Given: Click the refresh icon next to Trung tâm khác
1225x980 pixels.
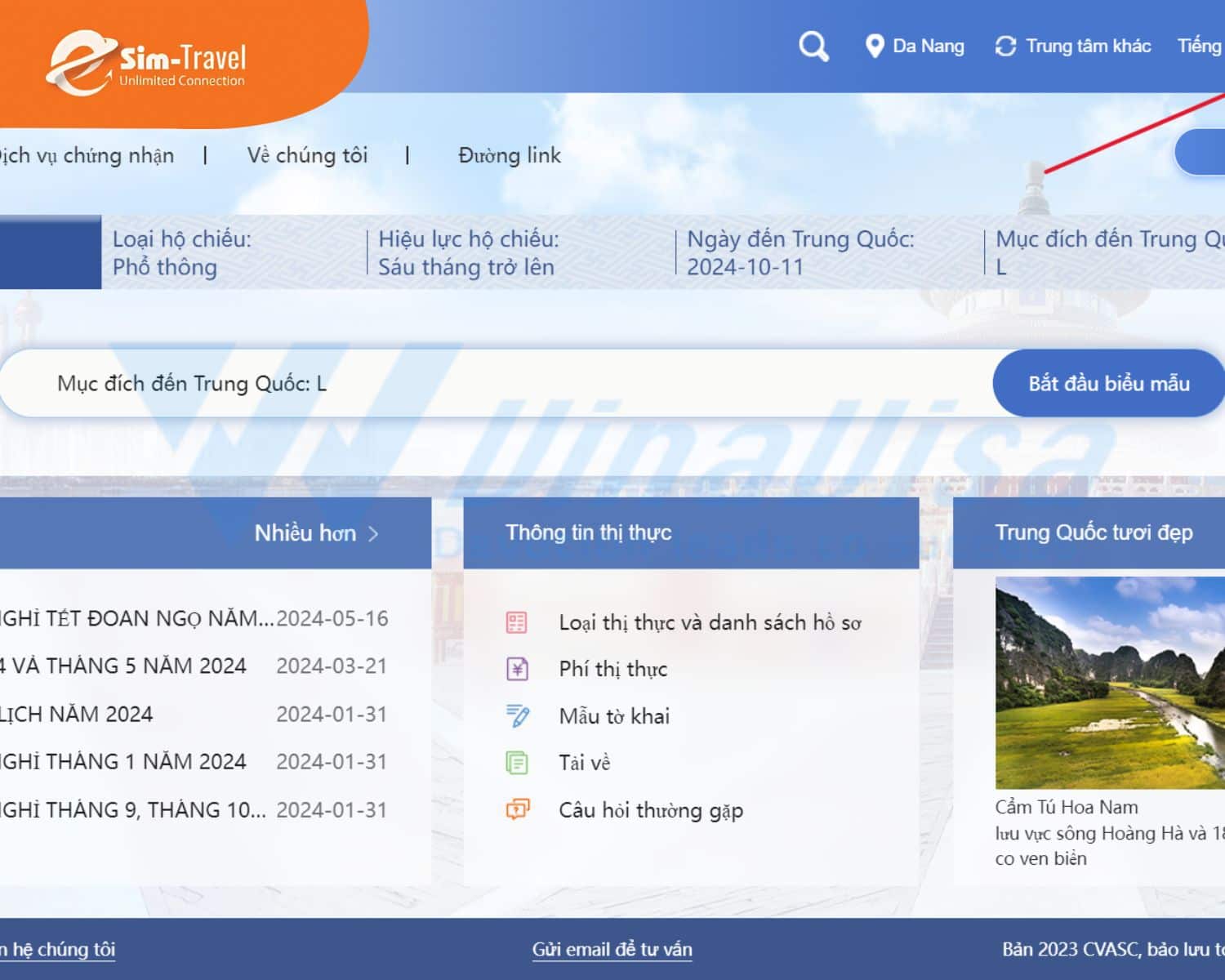Looking at the screenshot, I should pos(1004,47).
